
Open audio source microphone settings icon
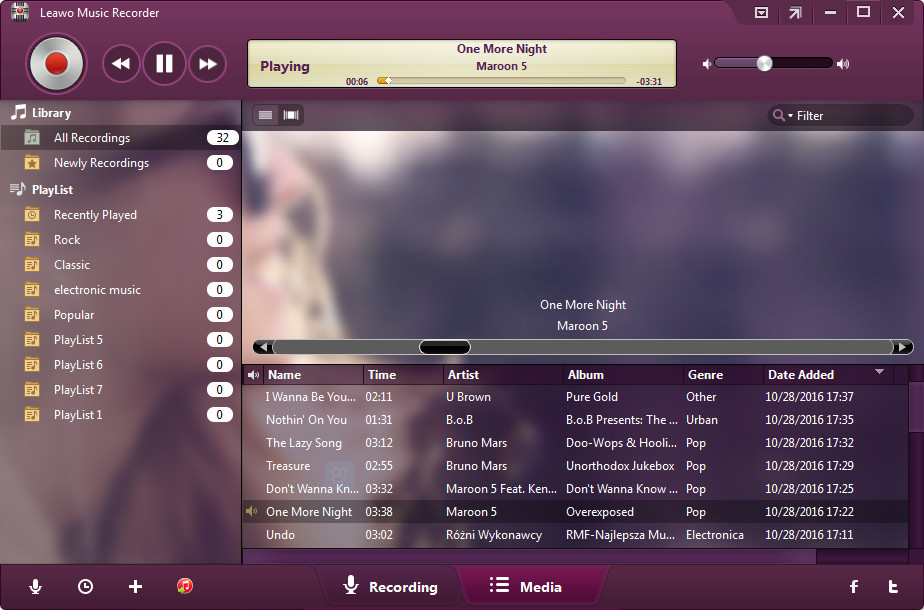(35, 586)
